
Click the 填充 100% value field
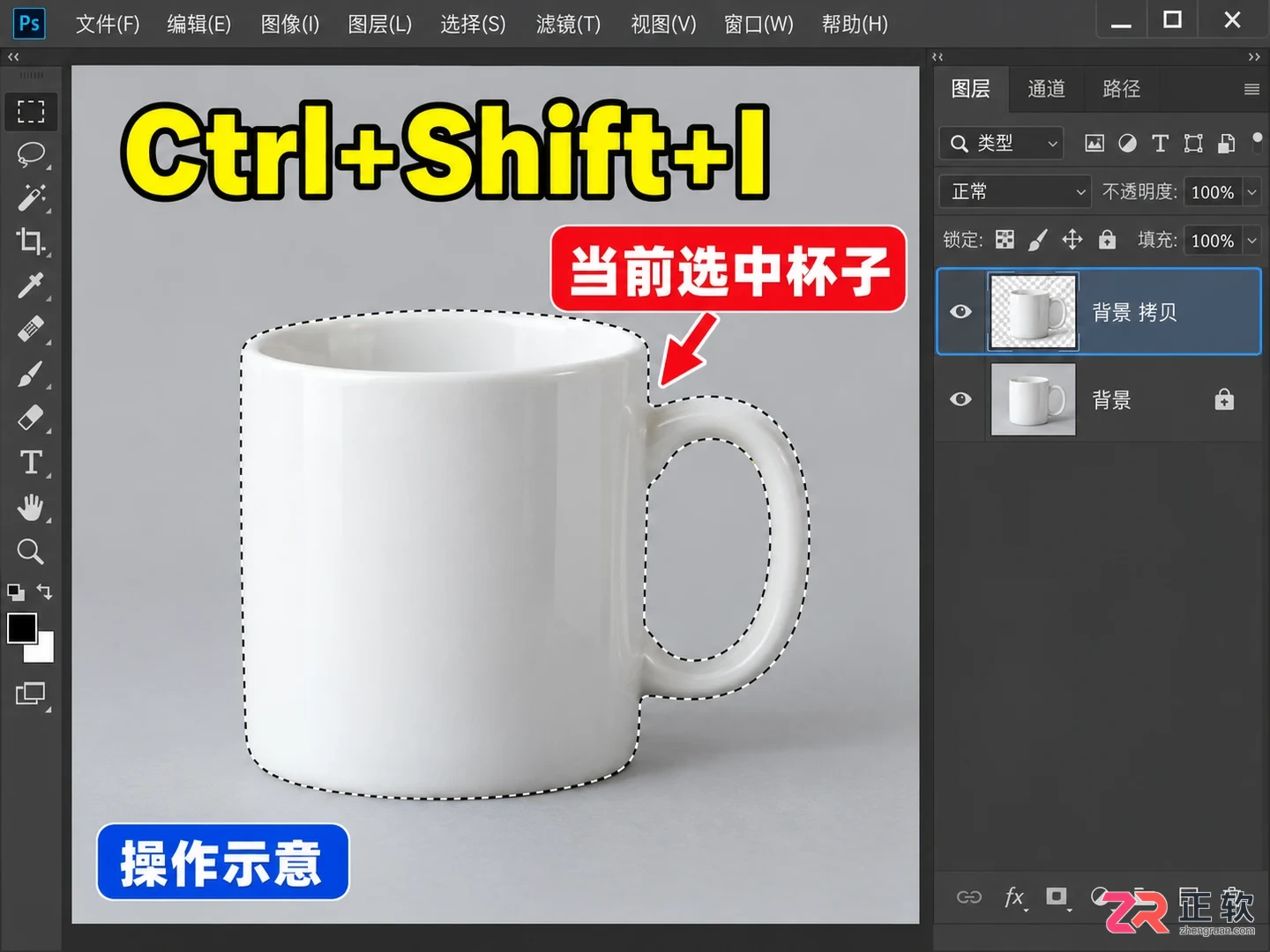(1213, 240)
